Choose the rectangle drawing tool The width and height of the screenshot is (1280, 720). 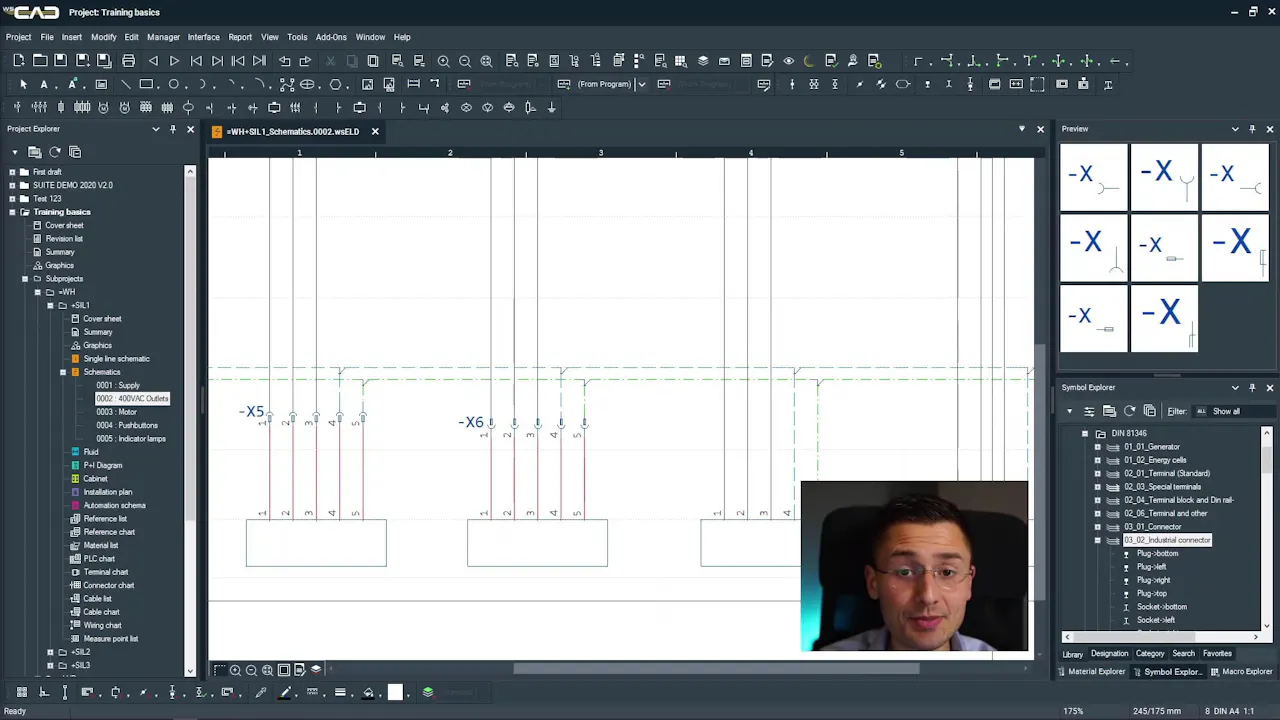click(x=146, y=84)
